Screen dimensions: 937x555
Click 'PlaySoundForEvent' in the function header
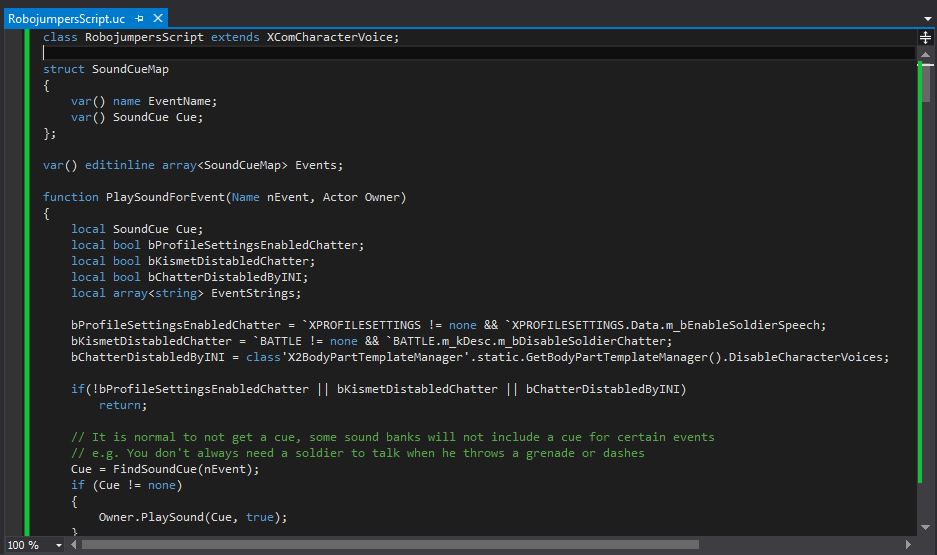click(165, 197)
